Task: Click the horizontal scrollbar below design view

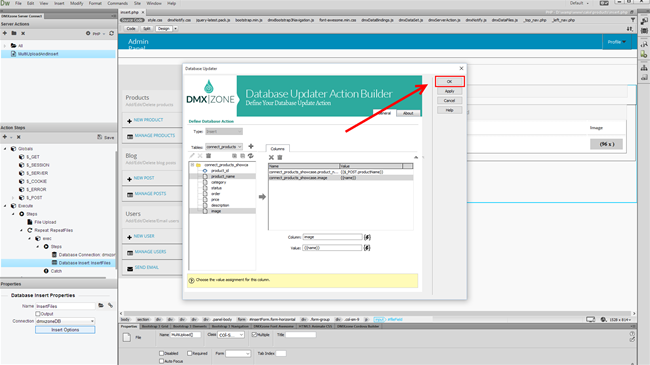Action: 377,314
